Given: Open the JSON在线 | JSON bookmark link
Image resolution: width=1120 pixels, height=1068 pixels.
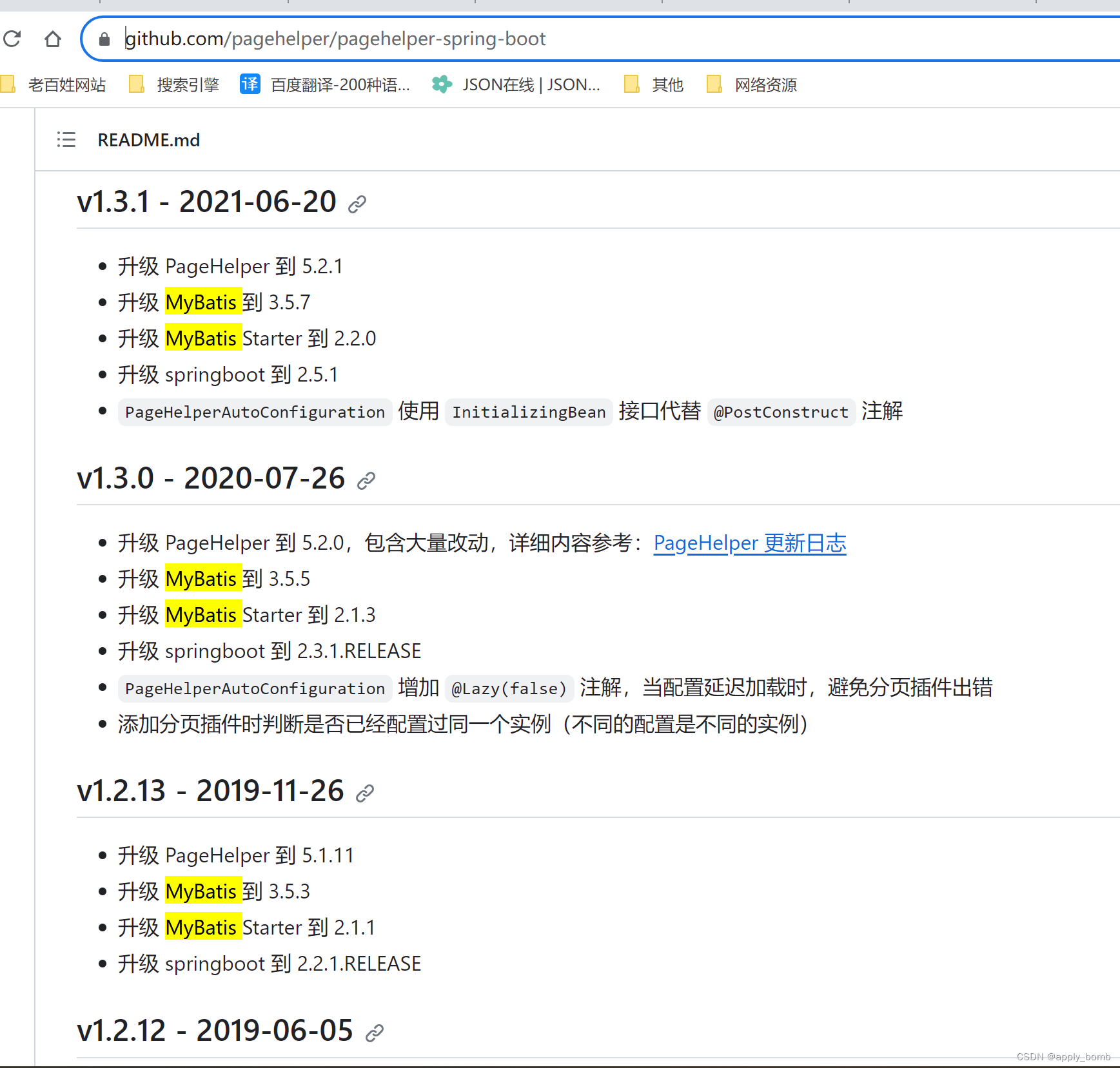Looking at the screenshot, I should tap(533, 84).
